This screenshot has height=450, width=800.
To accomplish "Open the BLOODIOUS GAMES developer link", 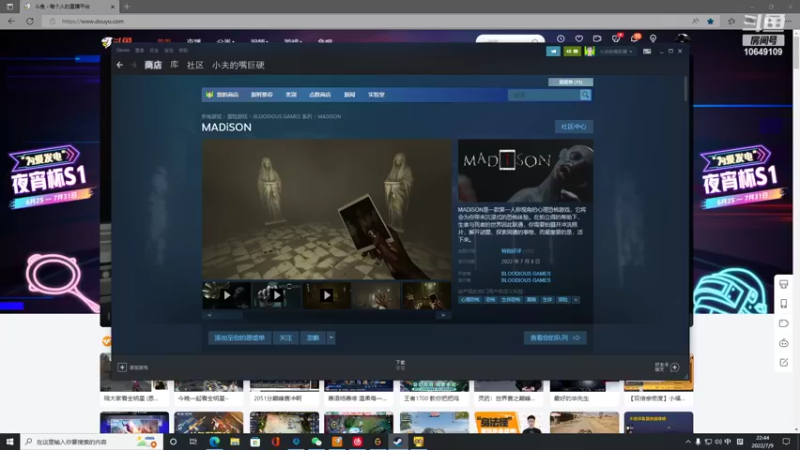I will point(526,273).
